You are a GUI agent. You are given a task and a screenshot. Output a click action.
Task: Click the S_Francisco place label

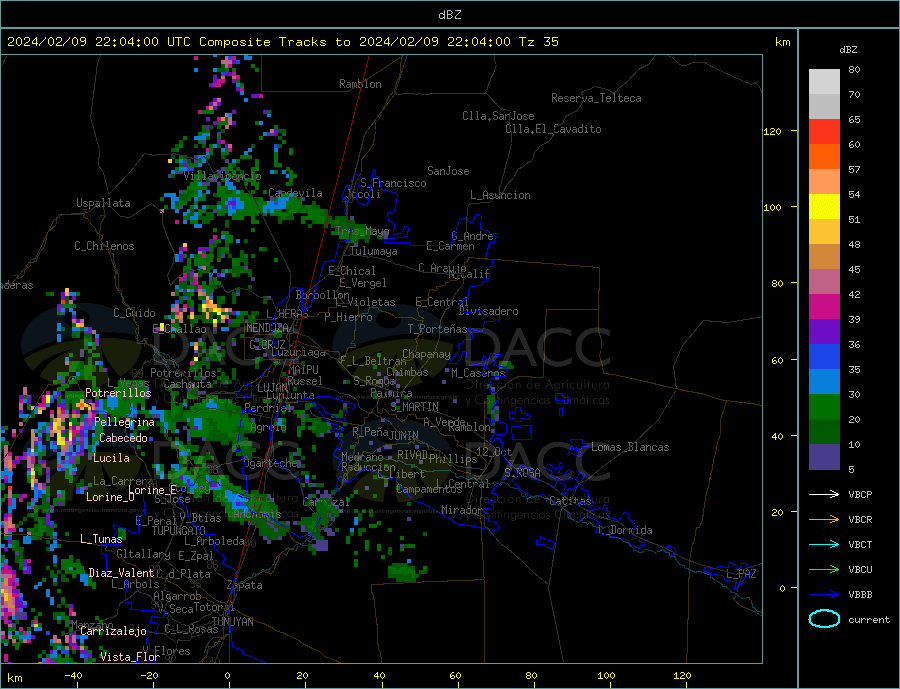[x=393, y=183]
